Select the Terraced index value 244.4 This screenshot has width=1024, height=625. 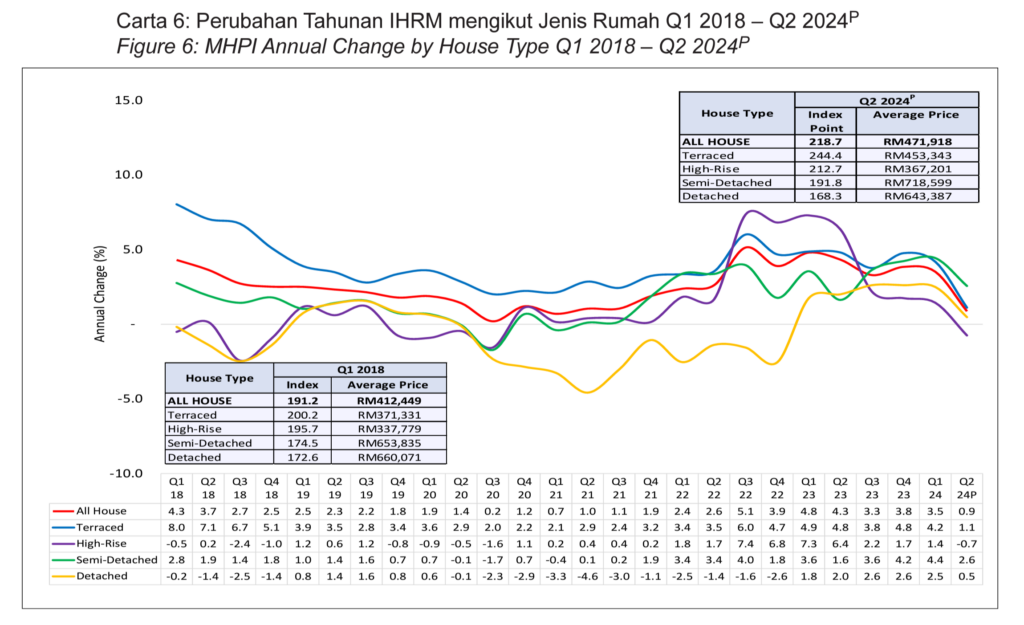[825, 155]
